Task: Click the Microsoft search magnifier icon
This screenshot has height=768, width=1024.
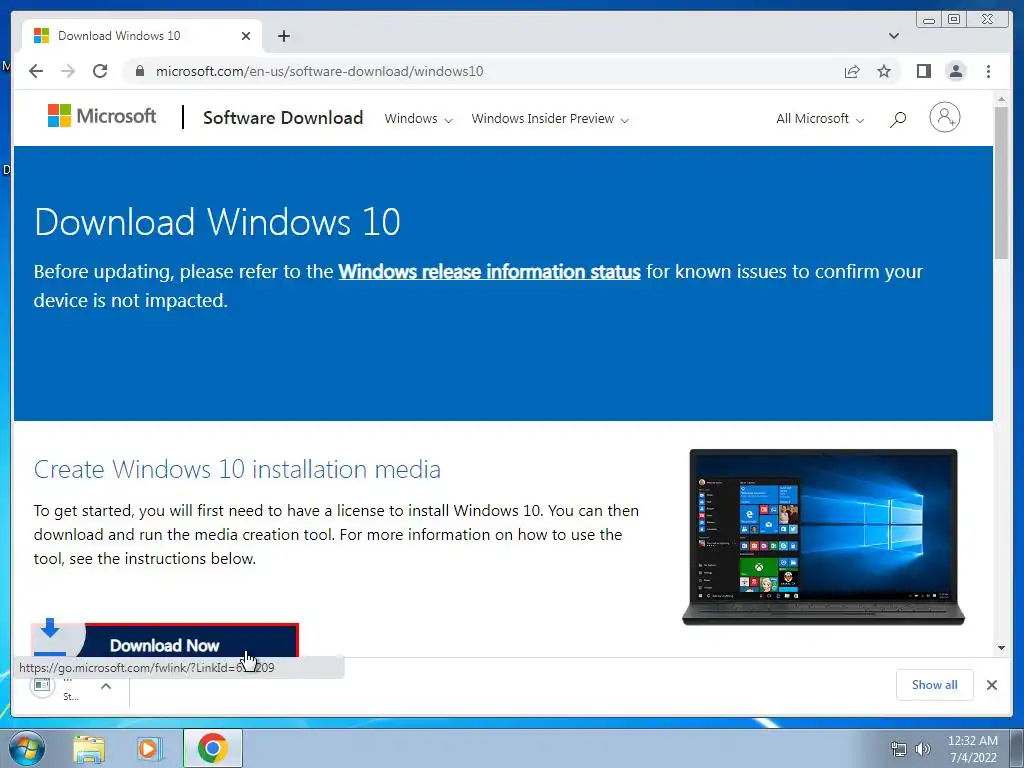Action: point(898,119)
